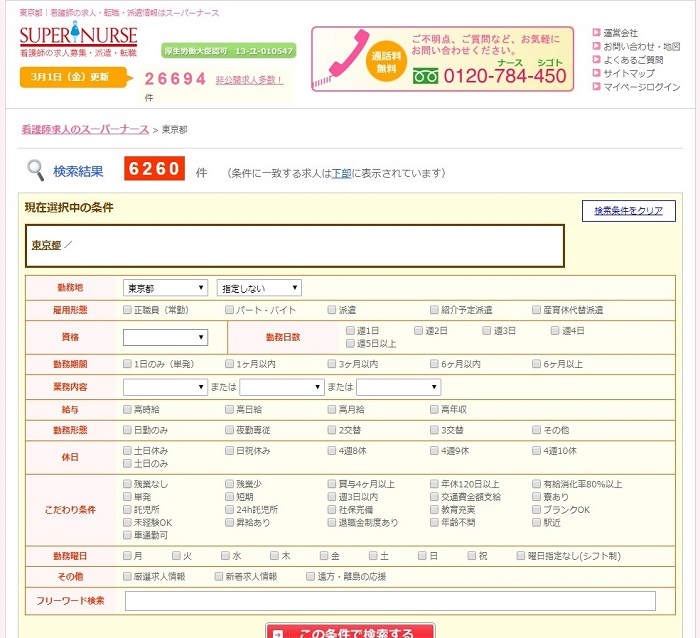Click the red 6260 result count badge
Image resolution: width=700 pixels, height=638 pixels.
[154, 170]
